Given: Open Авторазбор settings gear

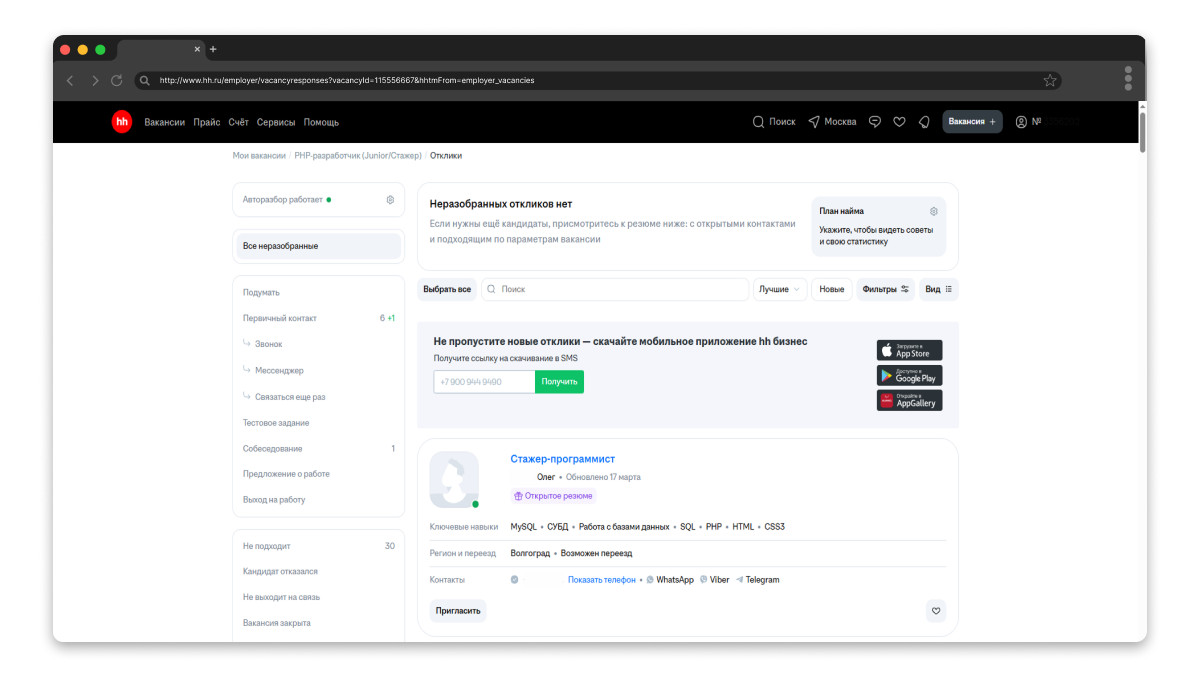Looking at the screenshot, I should pos(390,200).
